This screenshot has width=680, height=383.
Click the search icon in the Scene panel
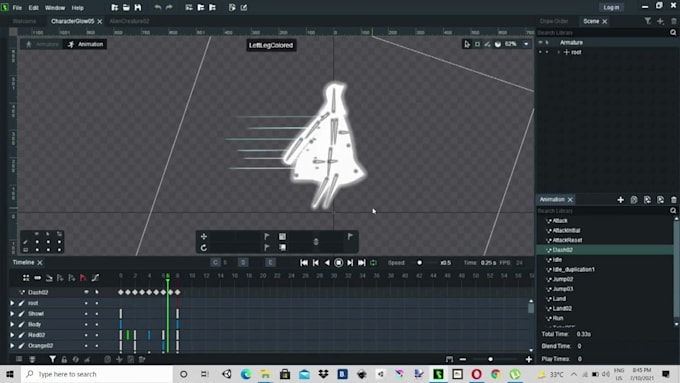pyautogui.click(x=673, y=33)
